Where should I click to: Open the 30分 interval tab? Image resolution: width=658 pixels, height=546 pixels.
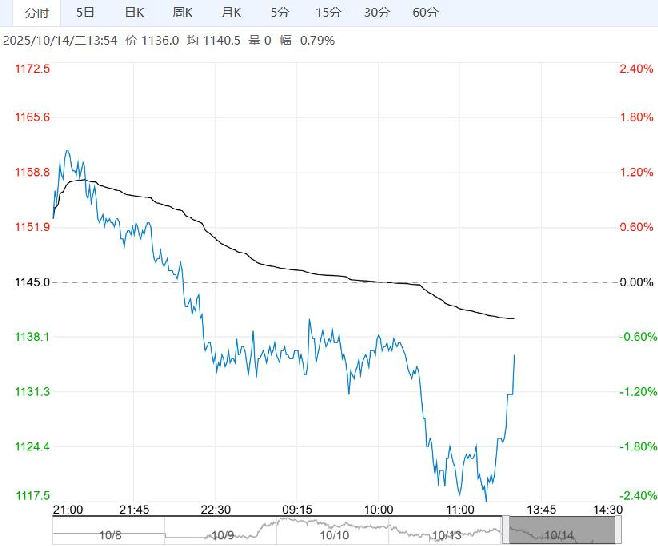[377, 13]
